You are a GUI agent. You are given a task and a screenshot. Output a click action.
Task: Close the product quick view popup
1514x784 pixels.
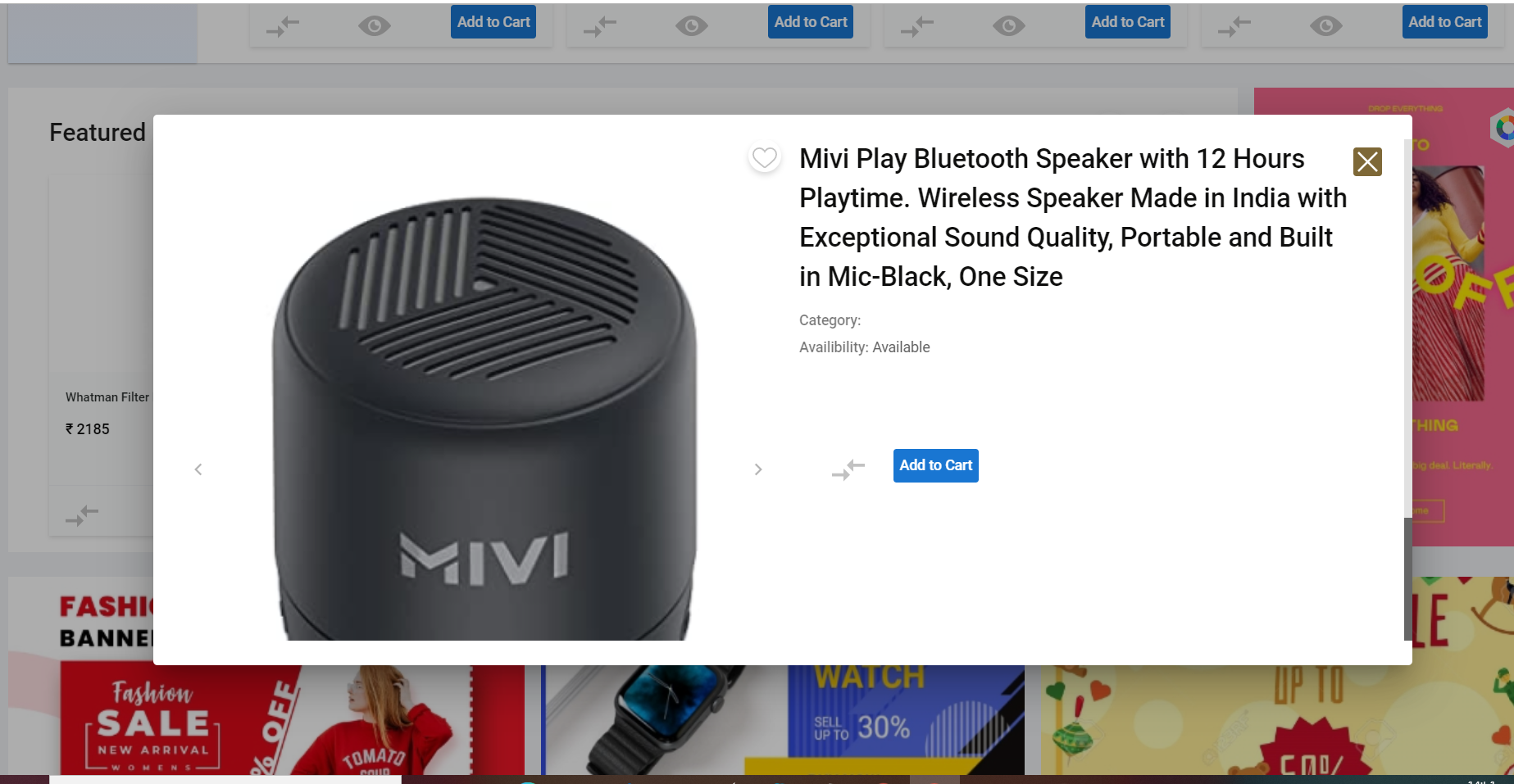tap(1367, 161)
